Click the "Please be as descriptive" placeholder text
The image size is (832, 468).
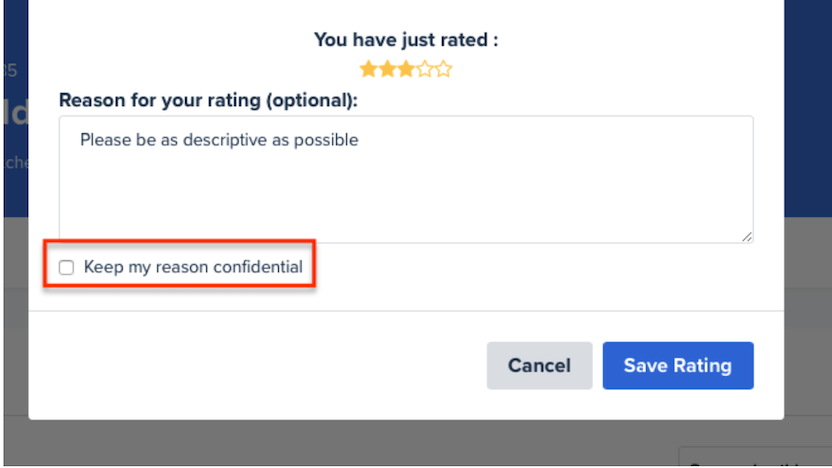coord(219,140)
